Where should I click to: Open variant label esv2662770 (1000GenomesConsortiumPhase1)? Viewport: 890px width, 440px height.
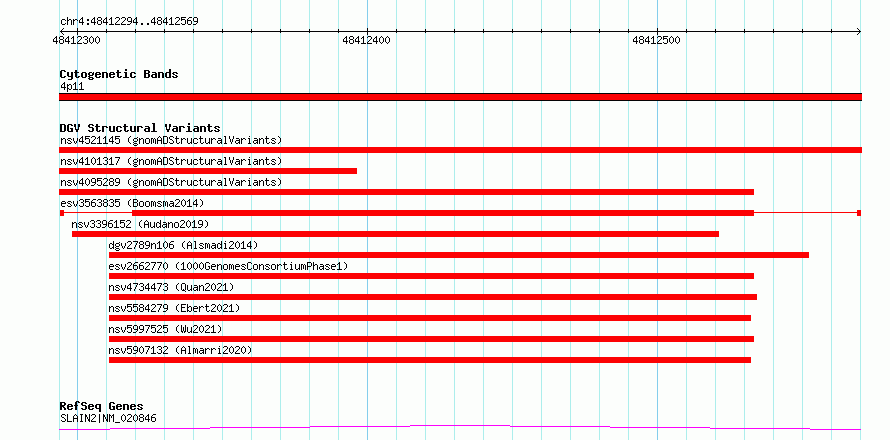tap(228, 266)
